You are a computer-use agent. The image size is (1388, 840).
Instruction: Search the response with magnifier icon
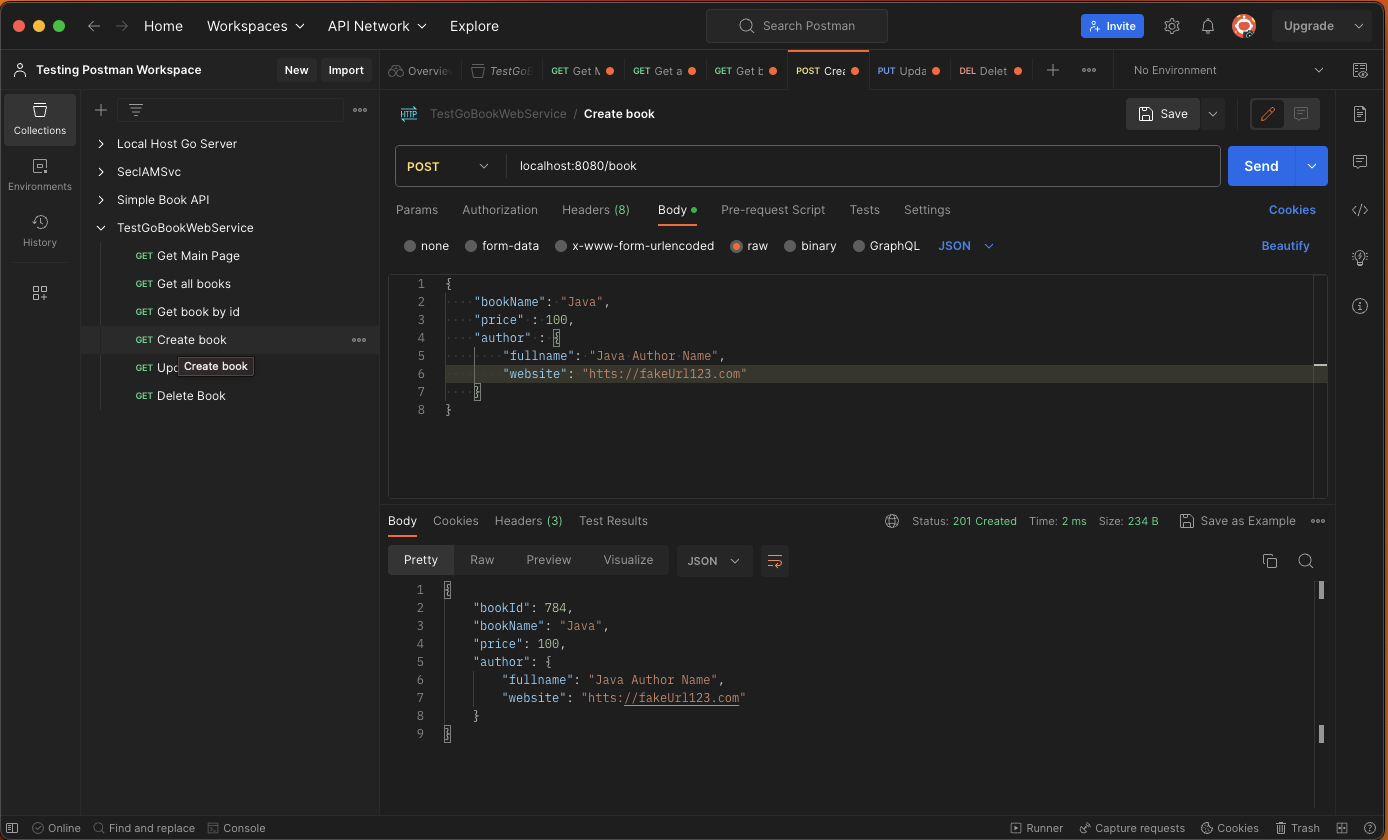pyautogui.click(x=1306, y=561)
